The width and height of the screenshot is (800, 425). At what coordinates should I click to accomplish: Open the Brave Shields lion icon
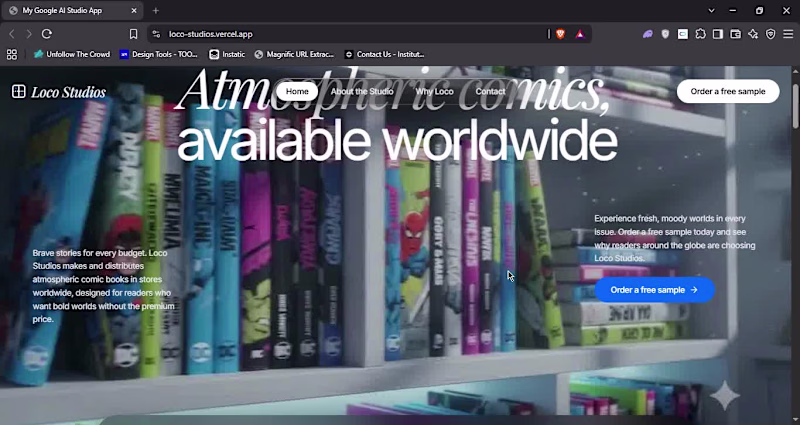click(561, 34)
